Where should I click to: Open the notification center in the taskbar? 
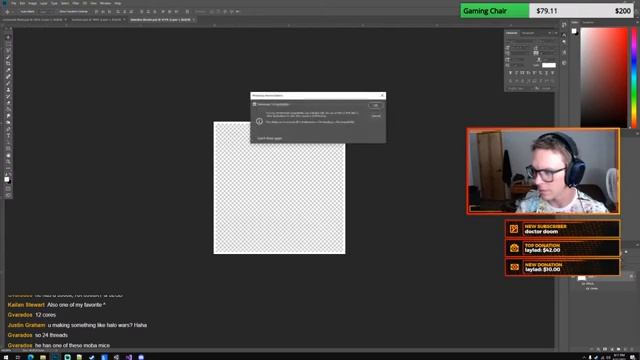[633, 357]
